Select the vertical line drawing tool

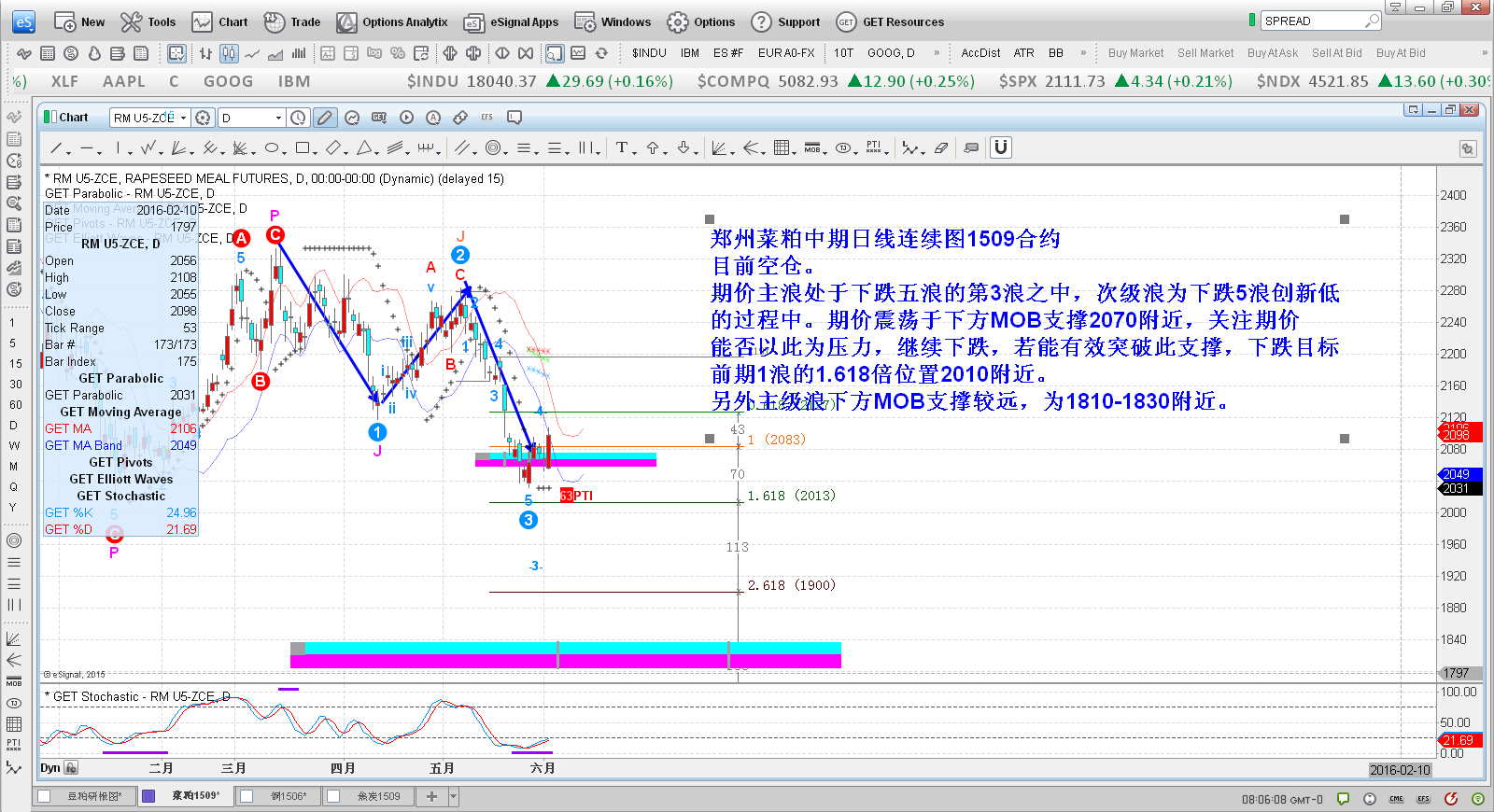point(118,147)
